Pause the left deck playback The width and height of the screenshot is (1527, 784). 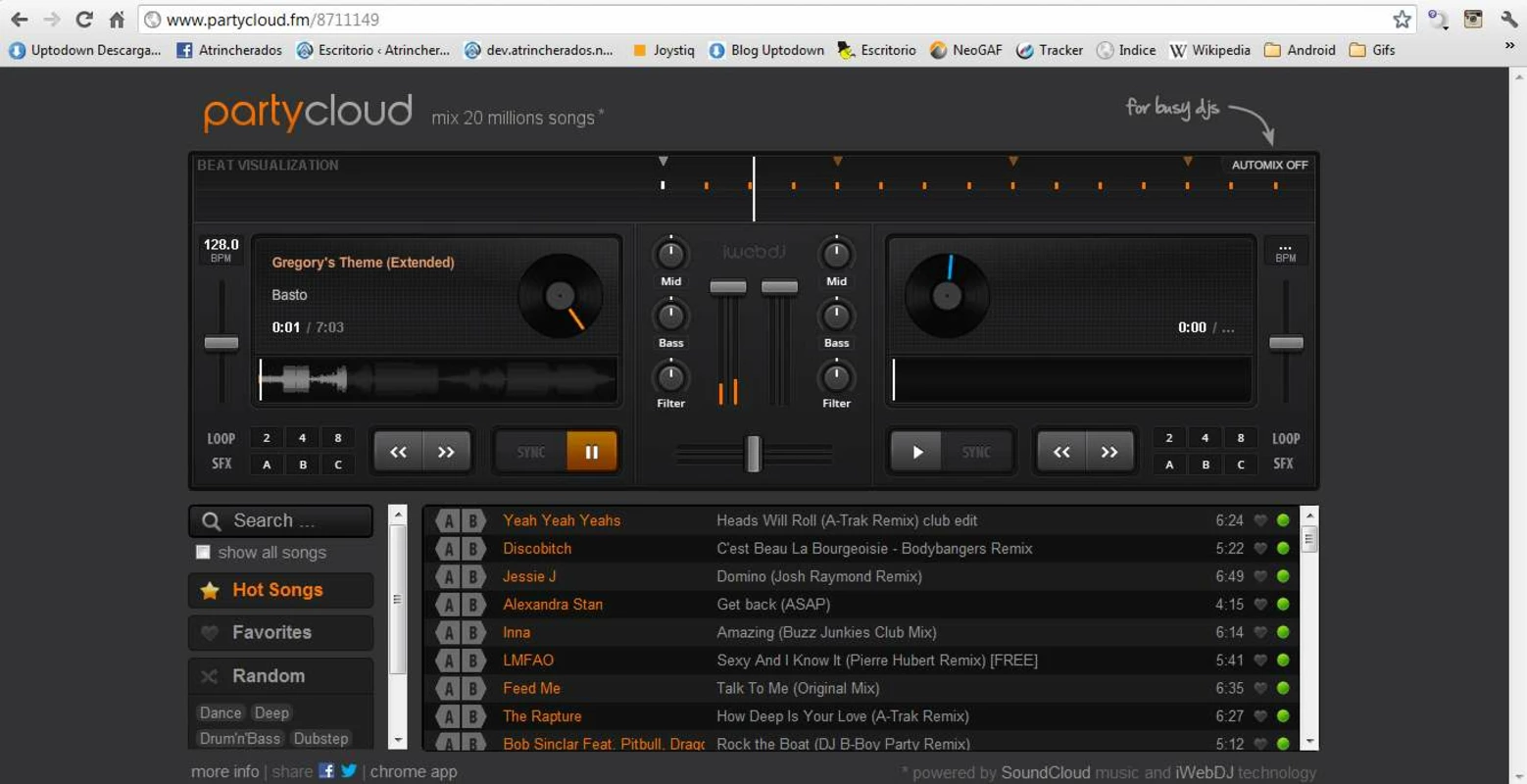tap(592, 452)
